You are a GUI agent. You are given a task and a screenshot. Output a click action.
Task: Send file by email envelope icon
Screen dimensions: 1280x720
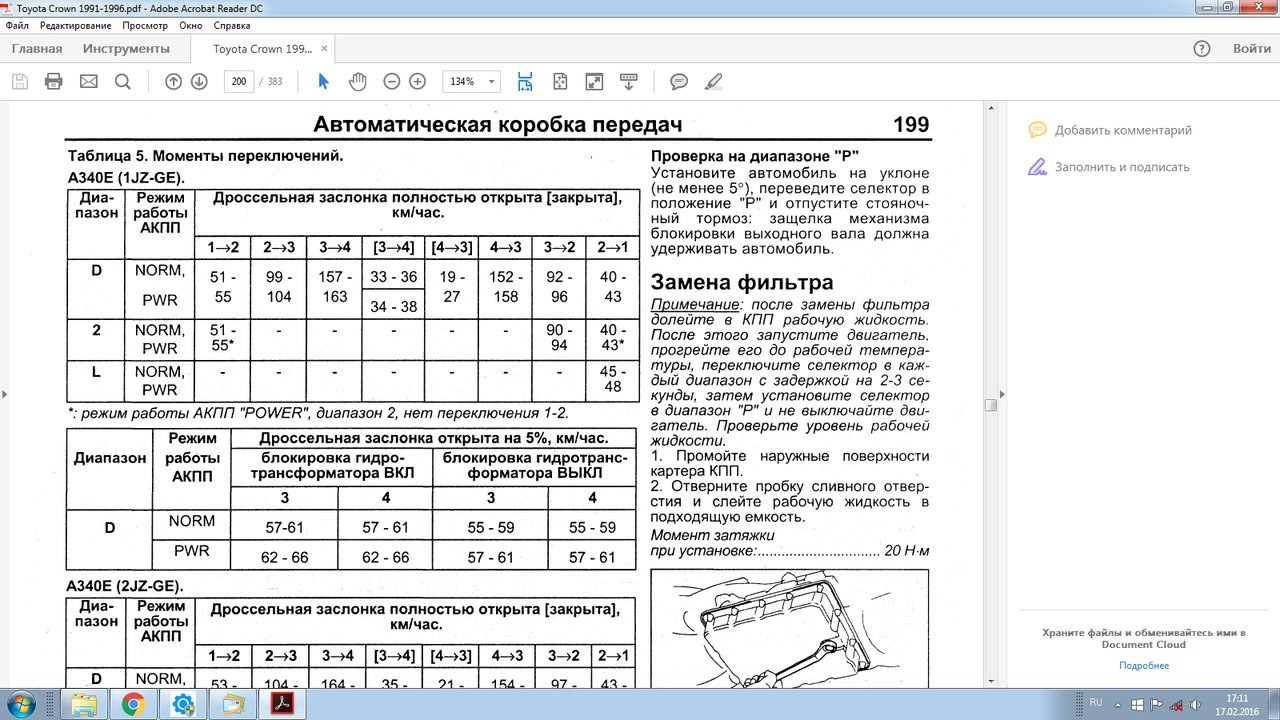click(x=88, y=81)
